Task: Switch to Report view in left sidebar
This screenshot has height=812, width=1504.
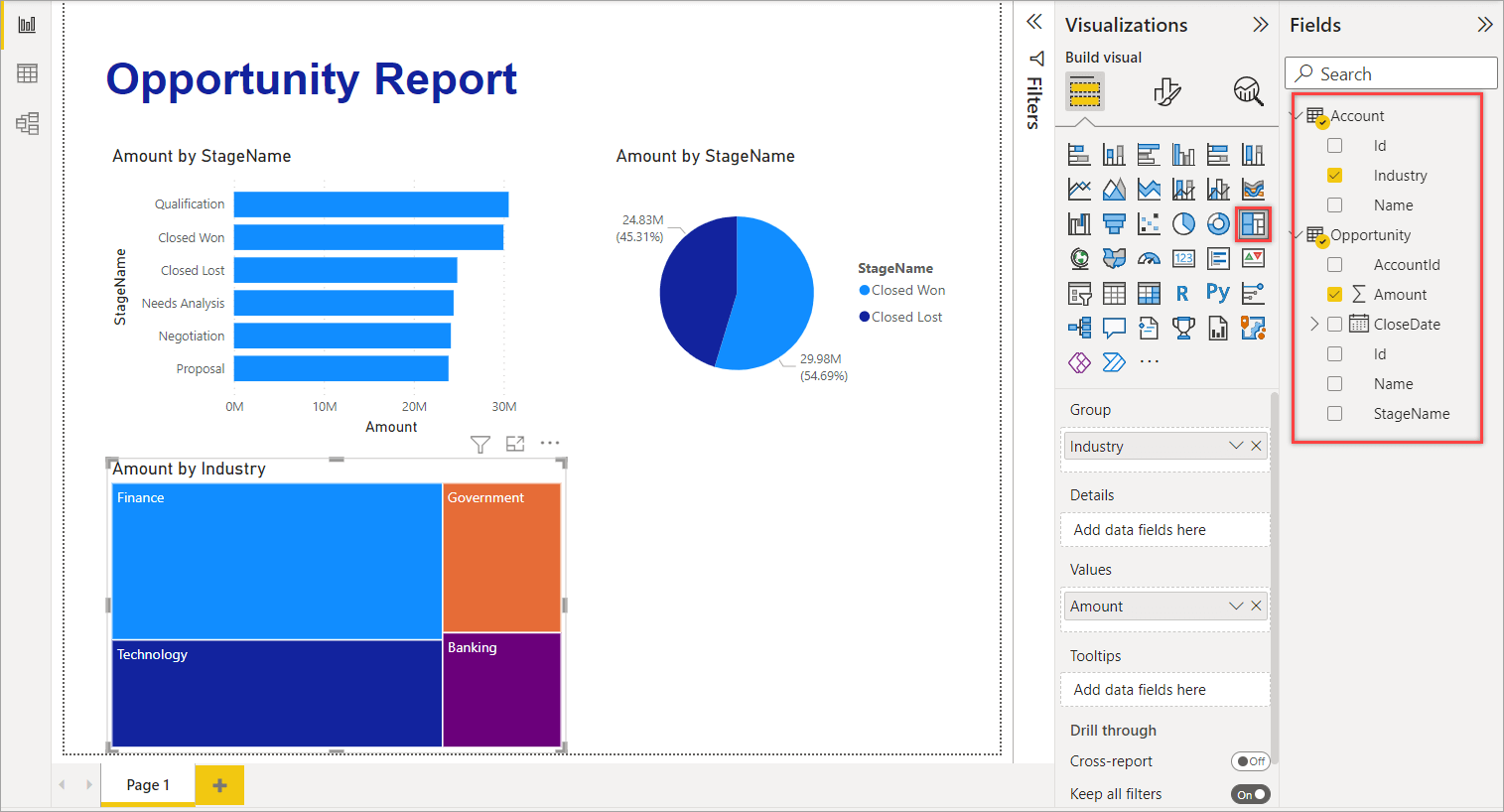Action: pyautogui.click(x=27, y=25)
